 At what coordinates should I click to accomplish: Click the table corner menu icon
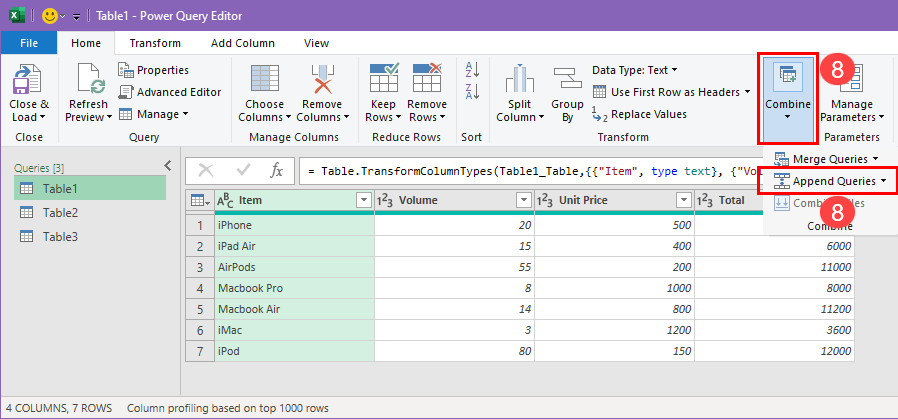coord(199,200)
